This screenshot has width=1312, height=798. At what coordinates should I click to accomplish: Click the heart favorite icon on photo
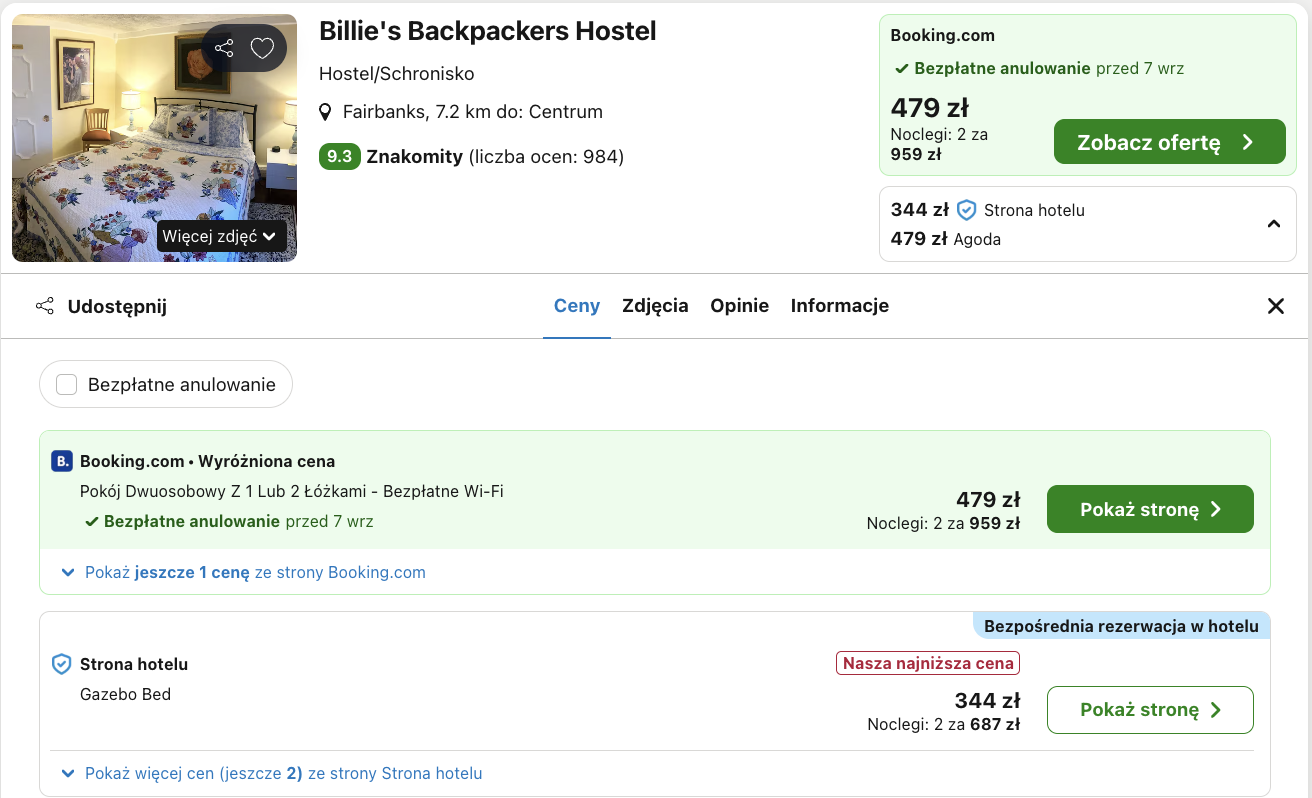[x=262, y=48]
